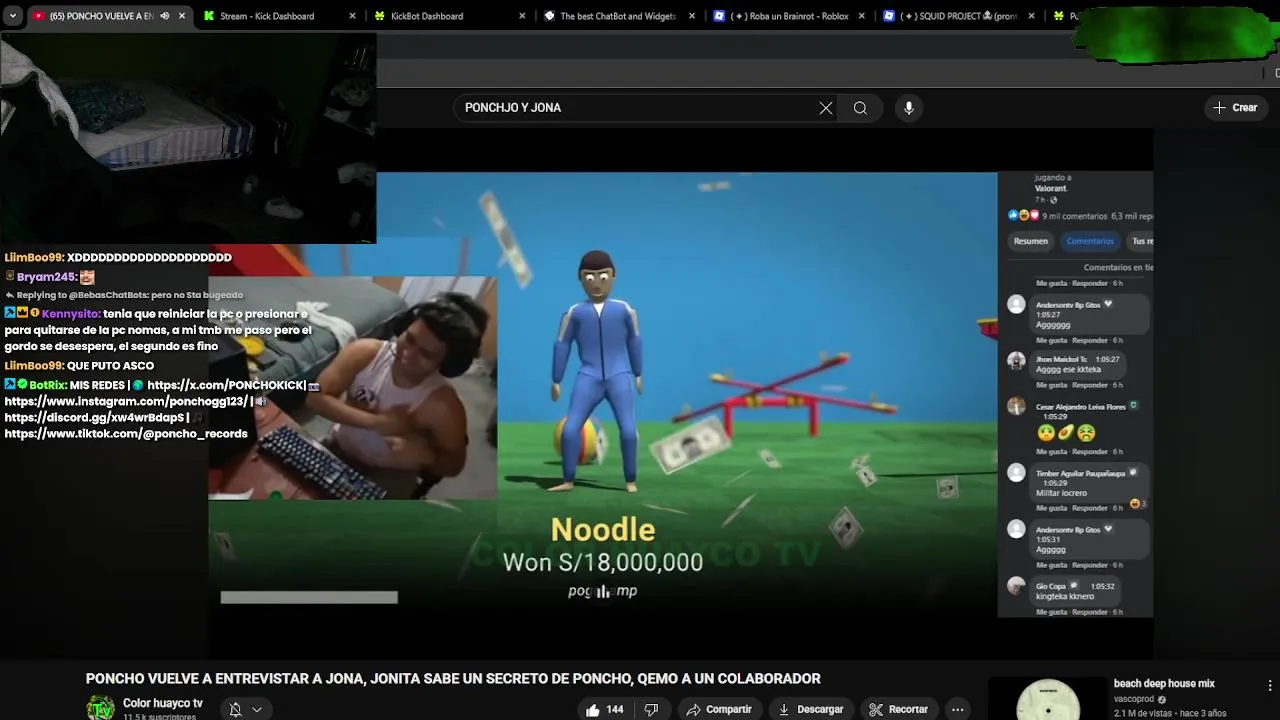This screenshot has height=720, width=1280.
Task: Close the PONCHO VUELVE YouTube tab
Action: 182,16
